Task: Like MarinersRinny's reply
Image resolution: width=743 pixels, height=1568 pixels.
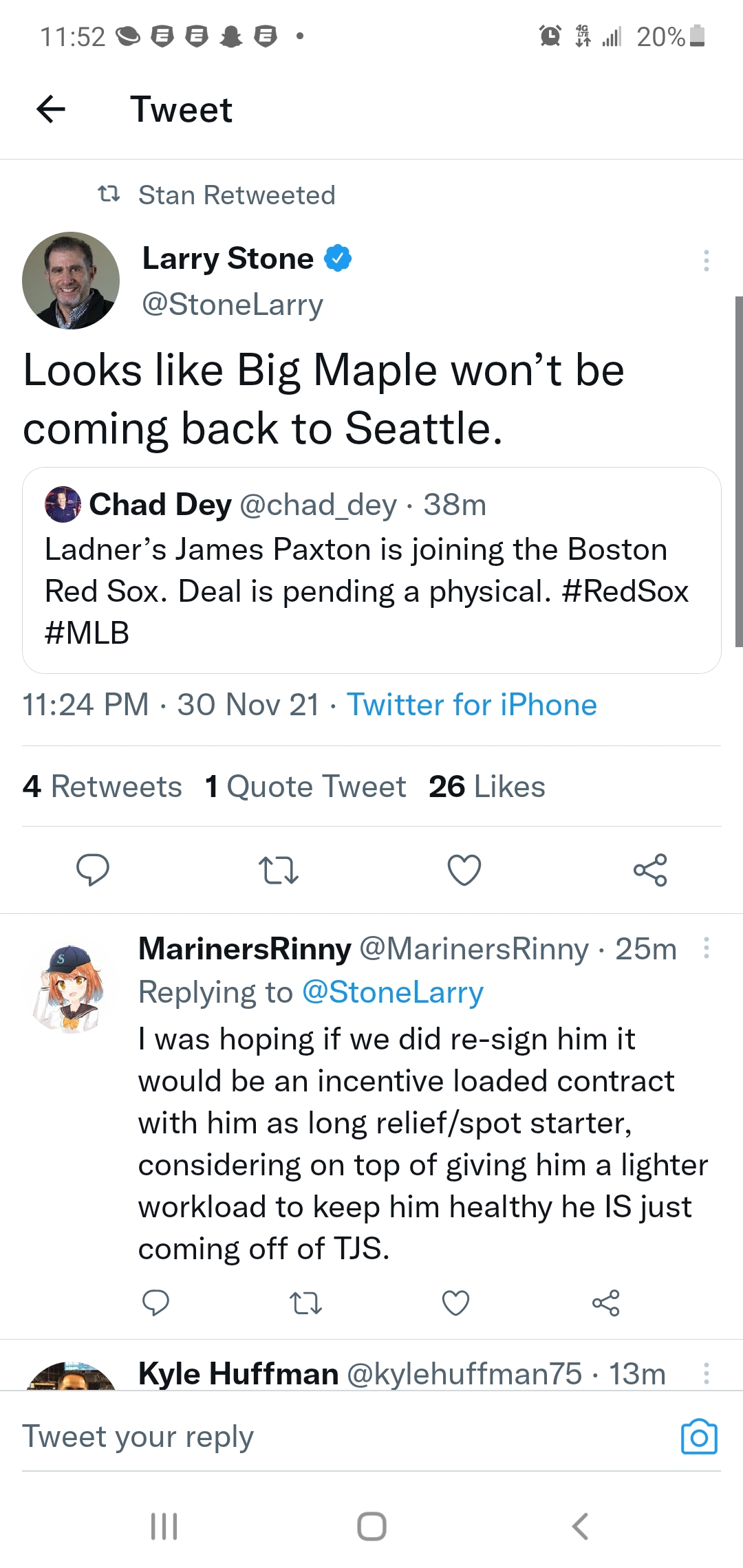Action: (x=455, y=1303)
